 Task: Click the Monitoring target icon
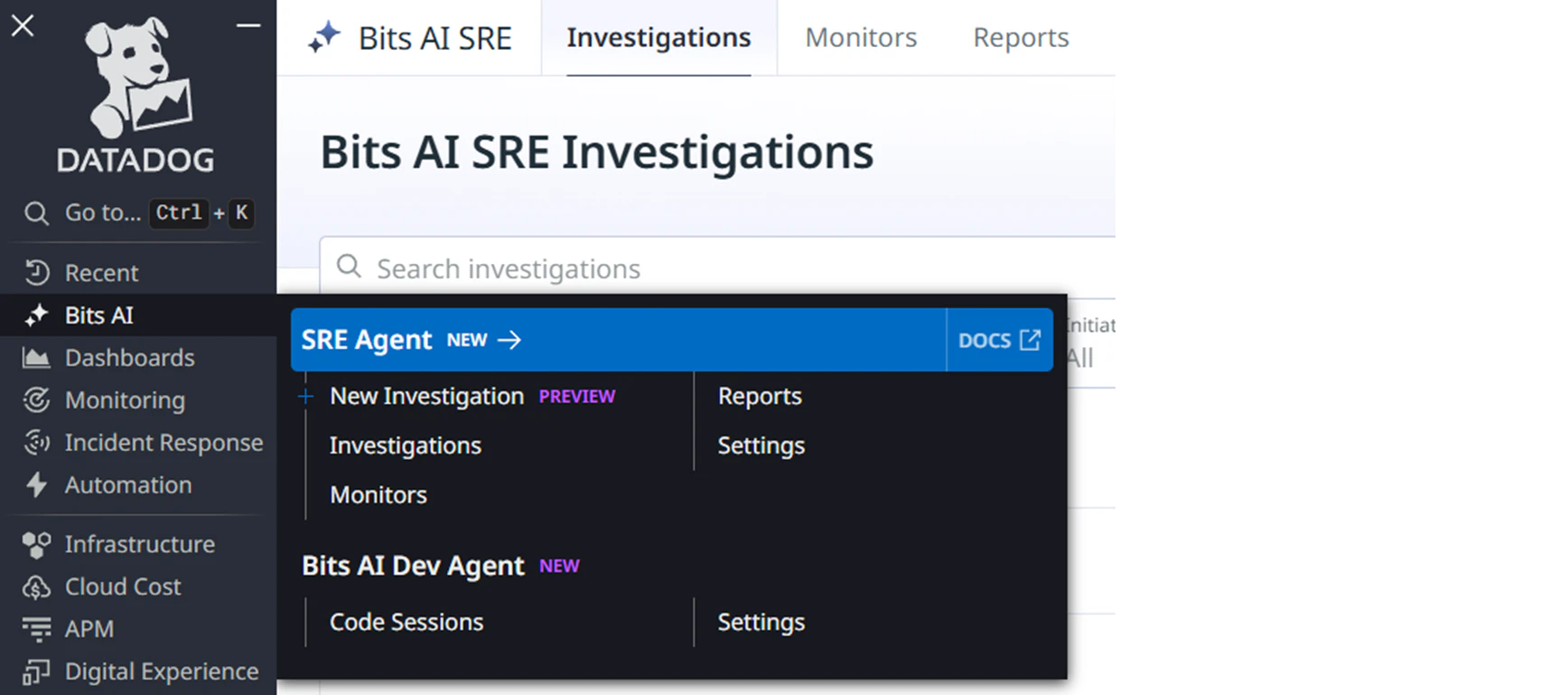(x=36, y=399)
